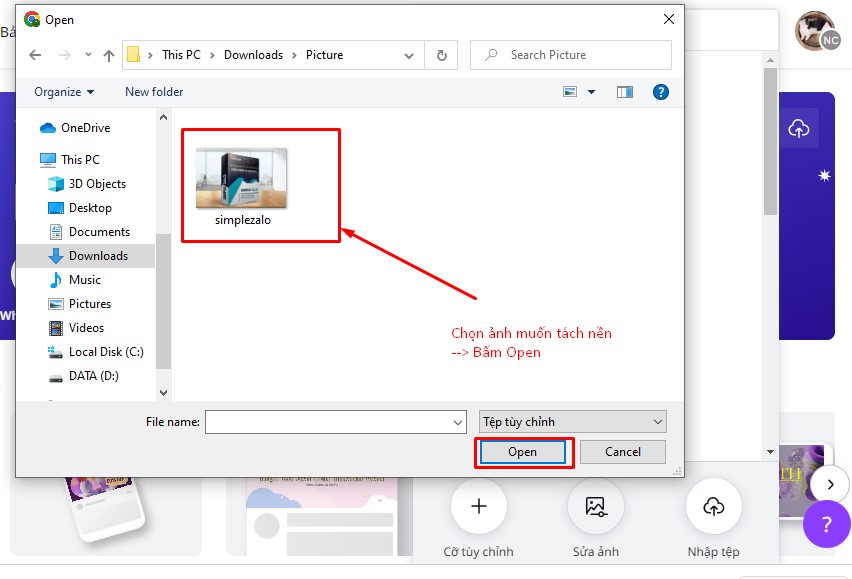The image size is (852, 579).
Task: Select This PC in address breadcrumb
Action: click(x=181, y=55)
